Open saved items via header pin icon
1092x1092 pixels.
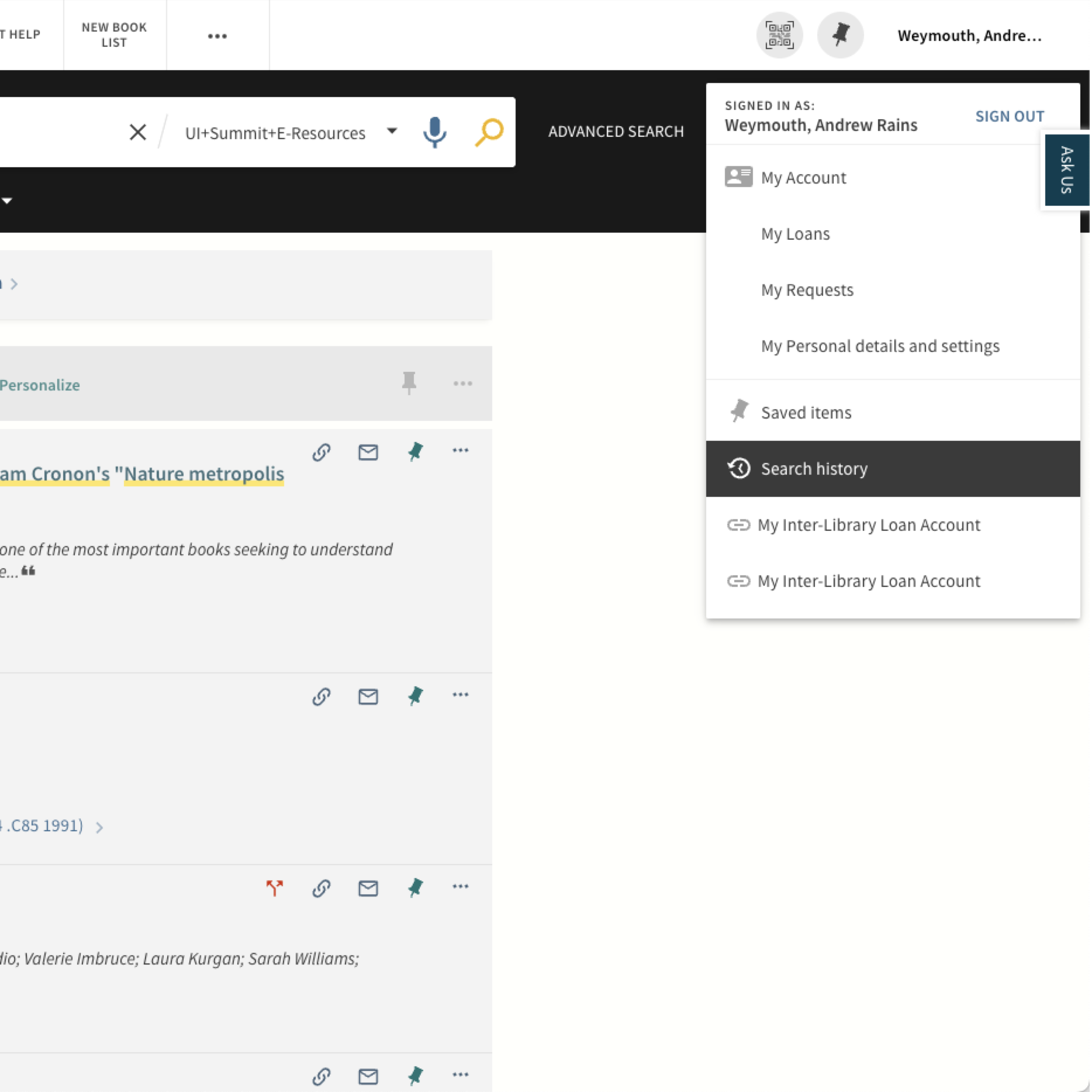point(840,35)
